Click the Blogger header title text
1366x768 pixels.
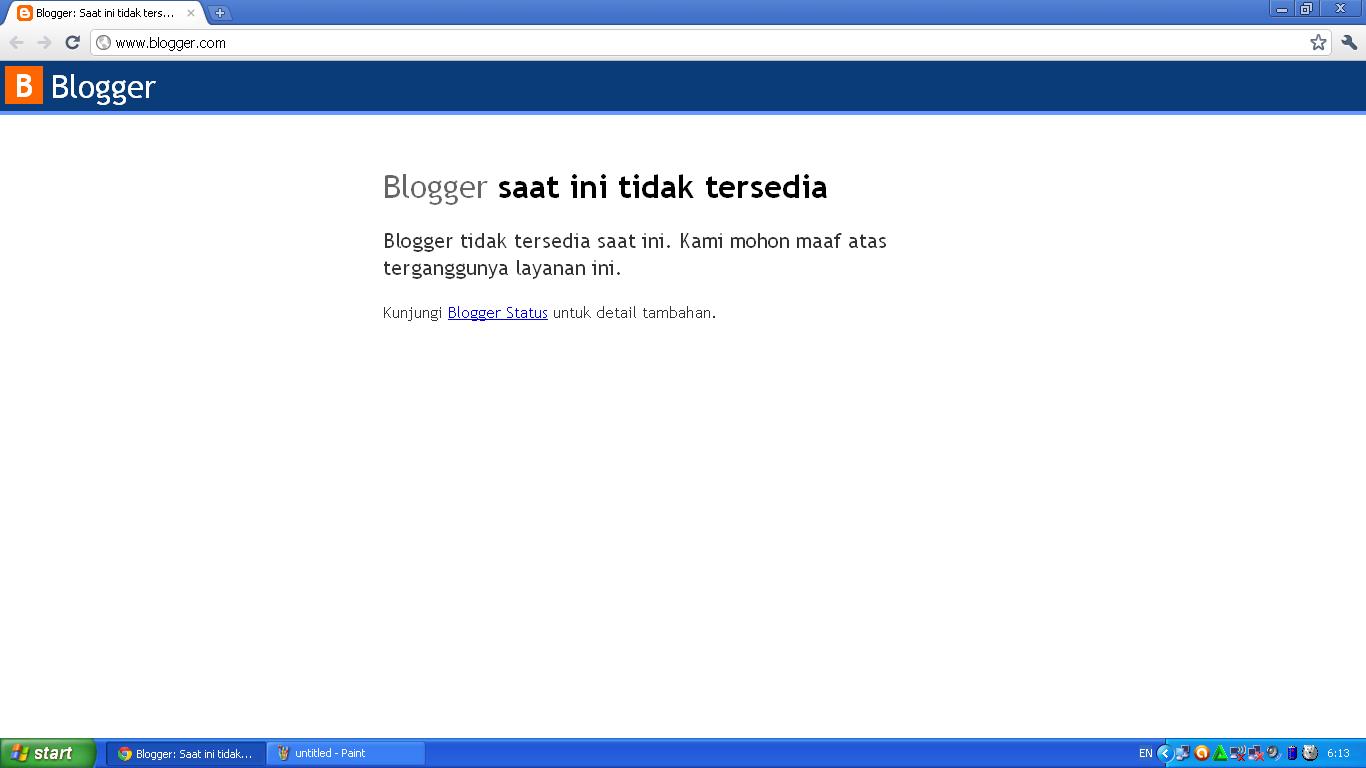pyautogui.click(x=103, y=87)
